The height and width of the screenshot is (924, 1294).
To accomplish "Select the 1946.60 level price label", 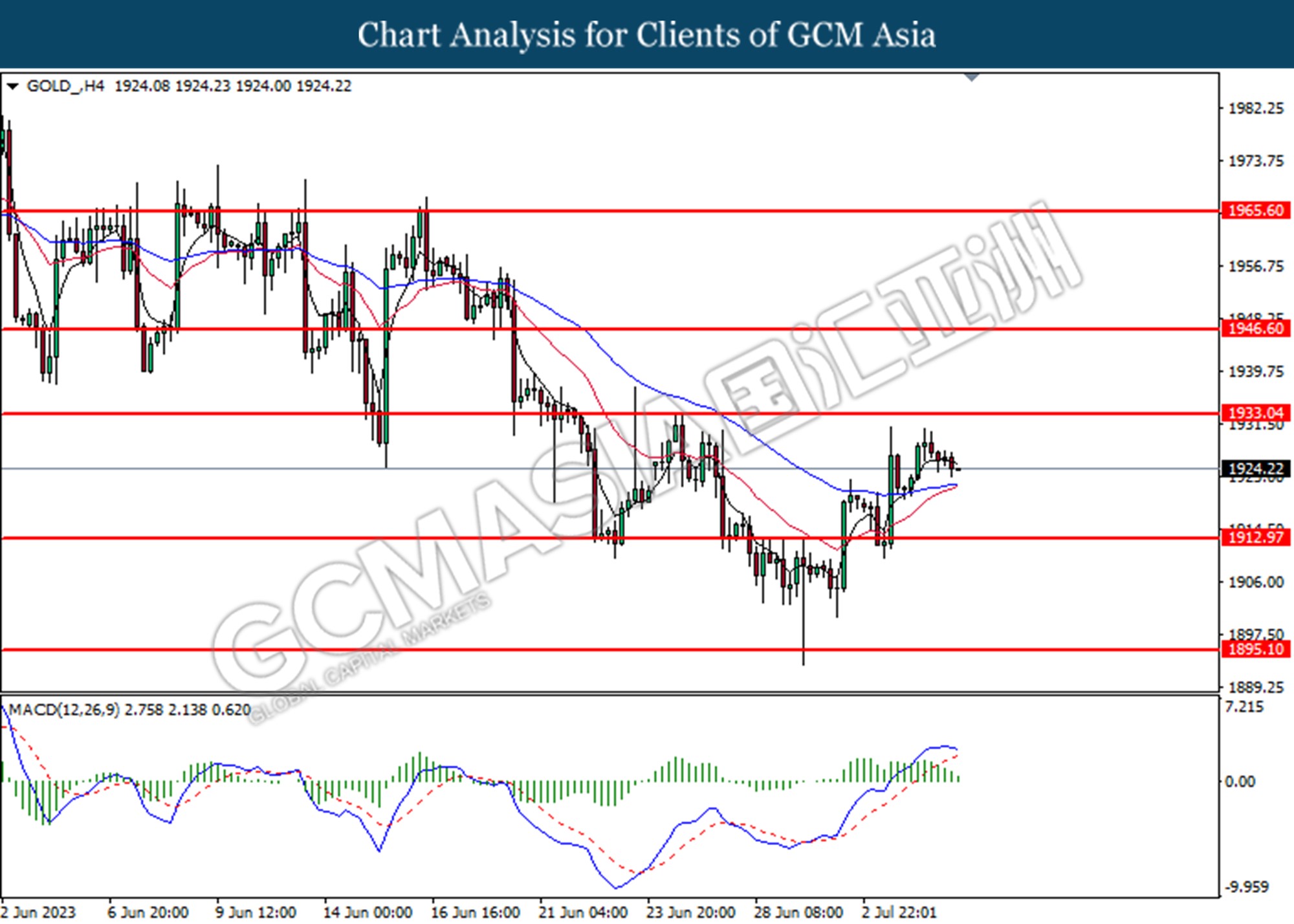I will pyautogui.click(x=1255, y=329).
